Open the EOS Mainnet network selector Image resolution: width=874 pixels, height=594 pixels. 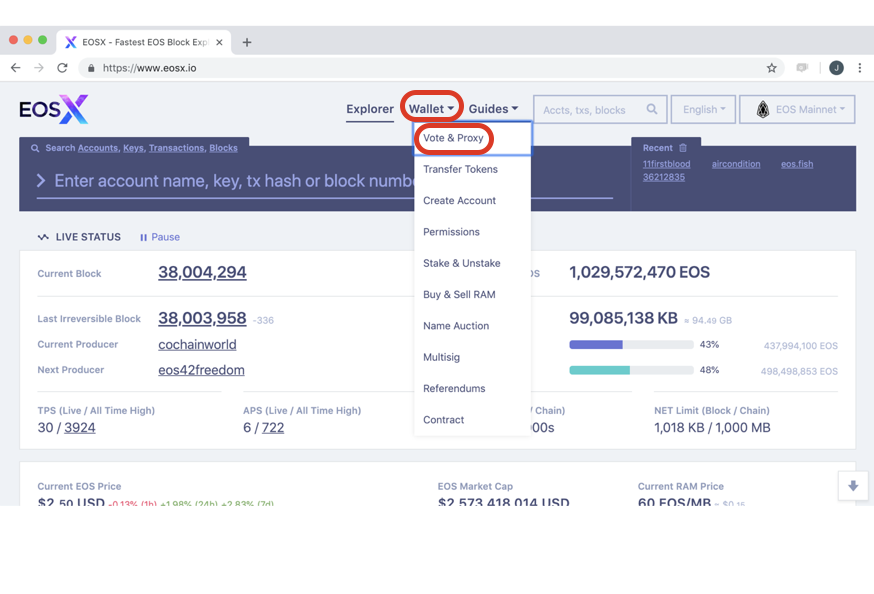(x=797, y=109)
